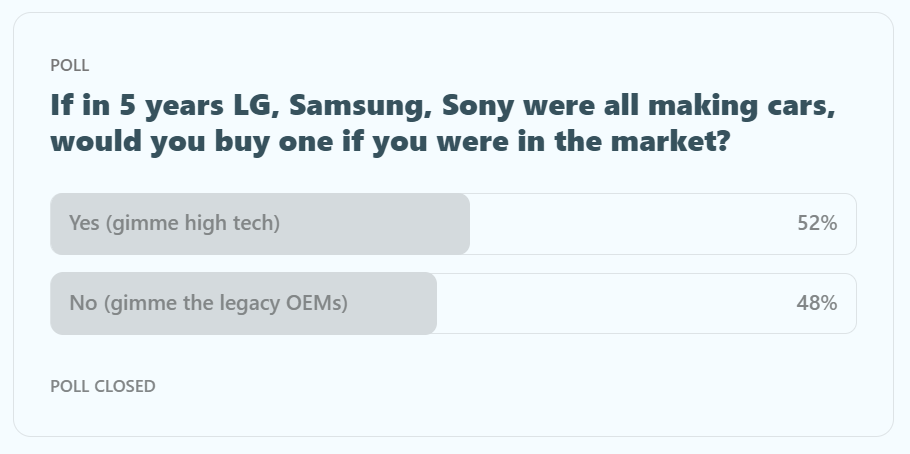Click the 52% result percentage
The image size is (910, 454).
click(816, 223)
